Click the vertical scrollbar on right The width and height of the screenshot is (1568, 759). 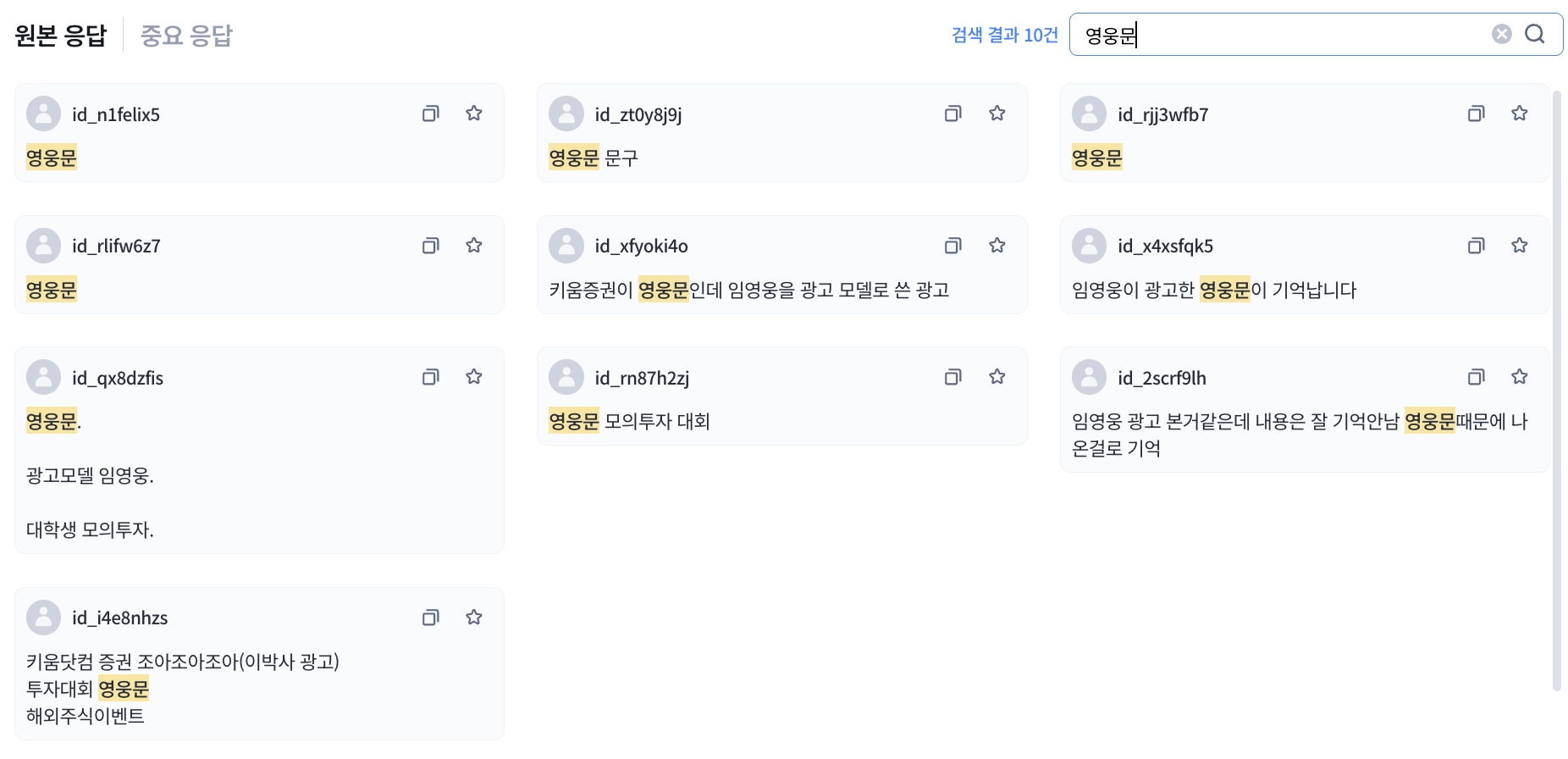click(1556, 390)
